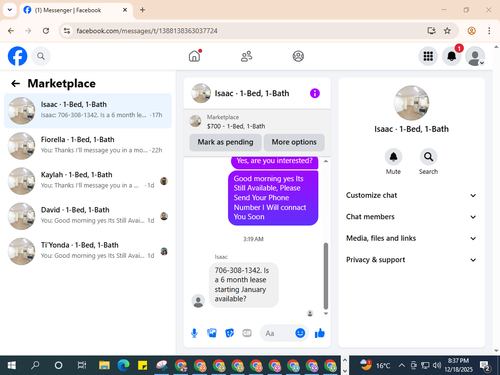This screenshot has width=500, height=375.
Task: Go back in browser history
Action: coord(11,31)
